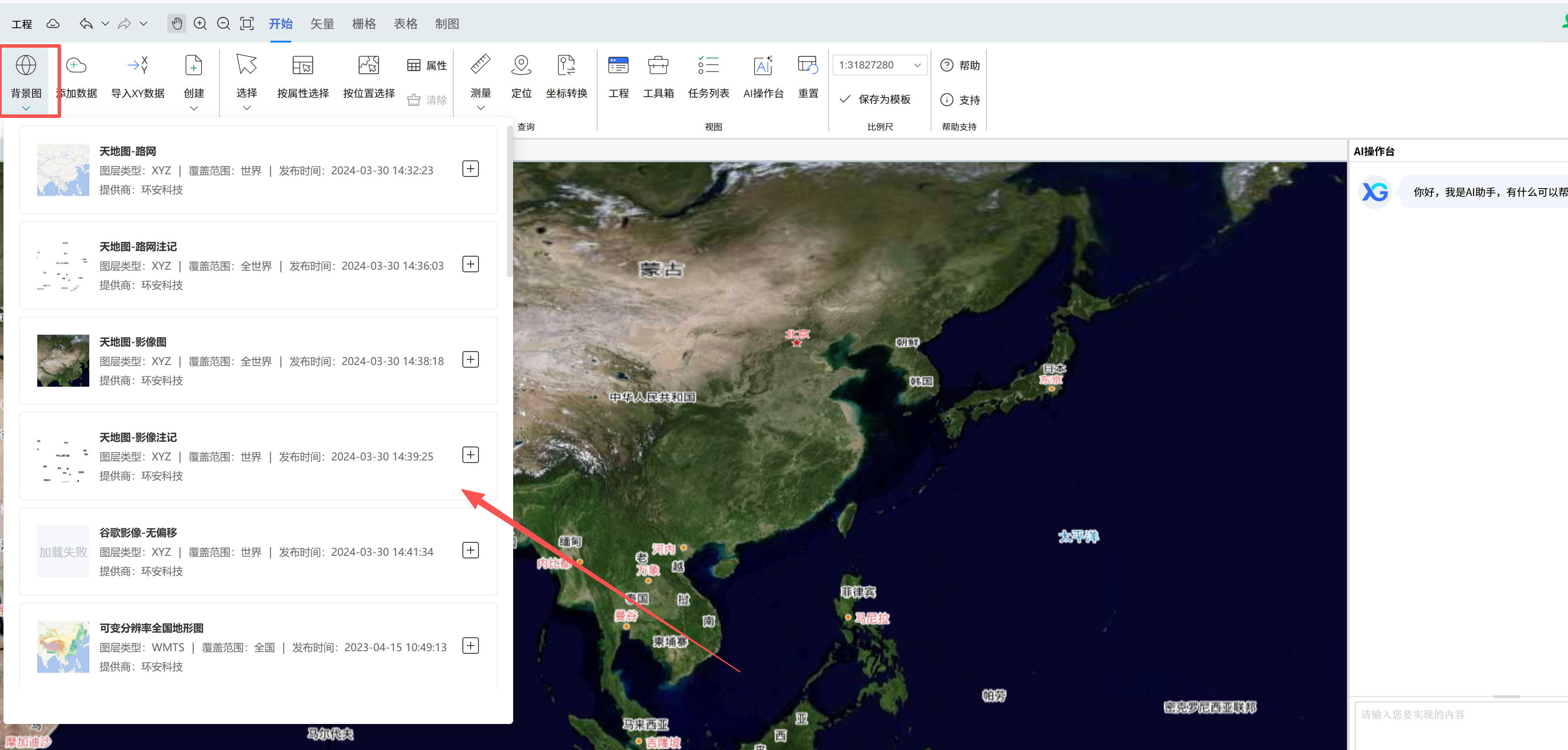Click the zoom out magnifier icon
The image size is (1568, 750).
coord(223,24)
